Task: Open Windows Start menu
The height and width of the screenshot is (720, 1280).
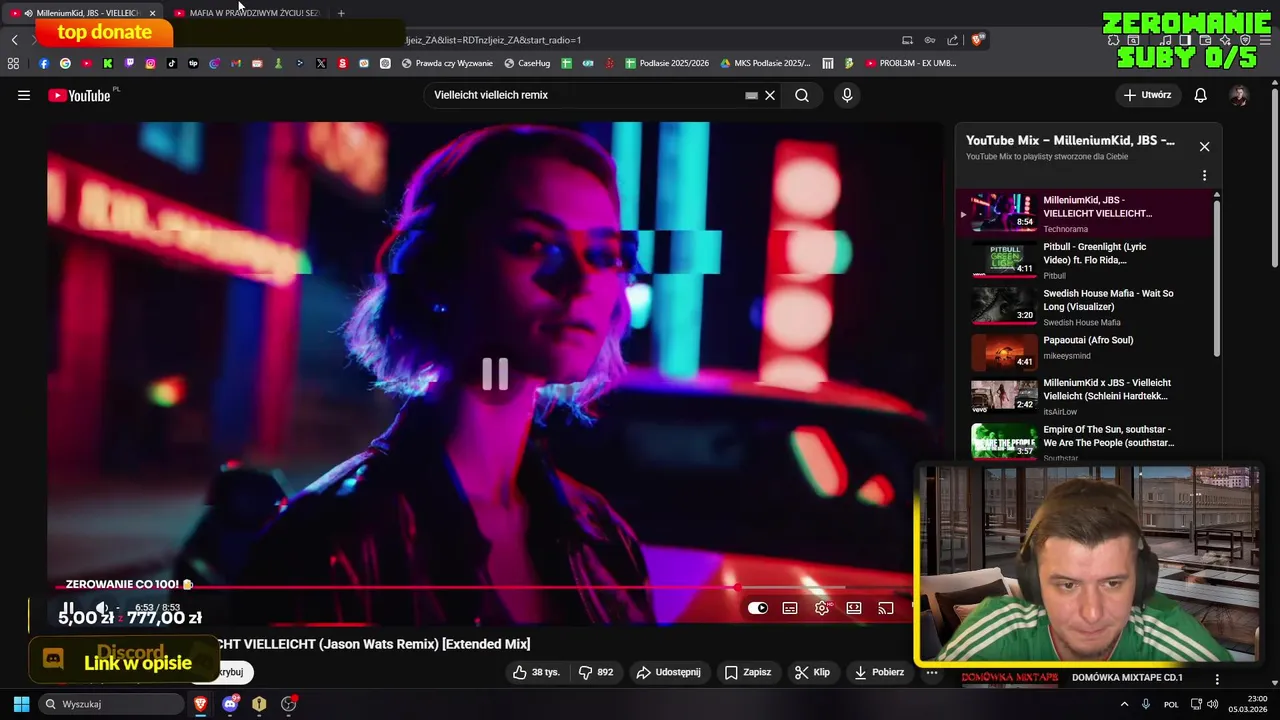Action: coord(21,704)
